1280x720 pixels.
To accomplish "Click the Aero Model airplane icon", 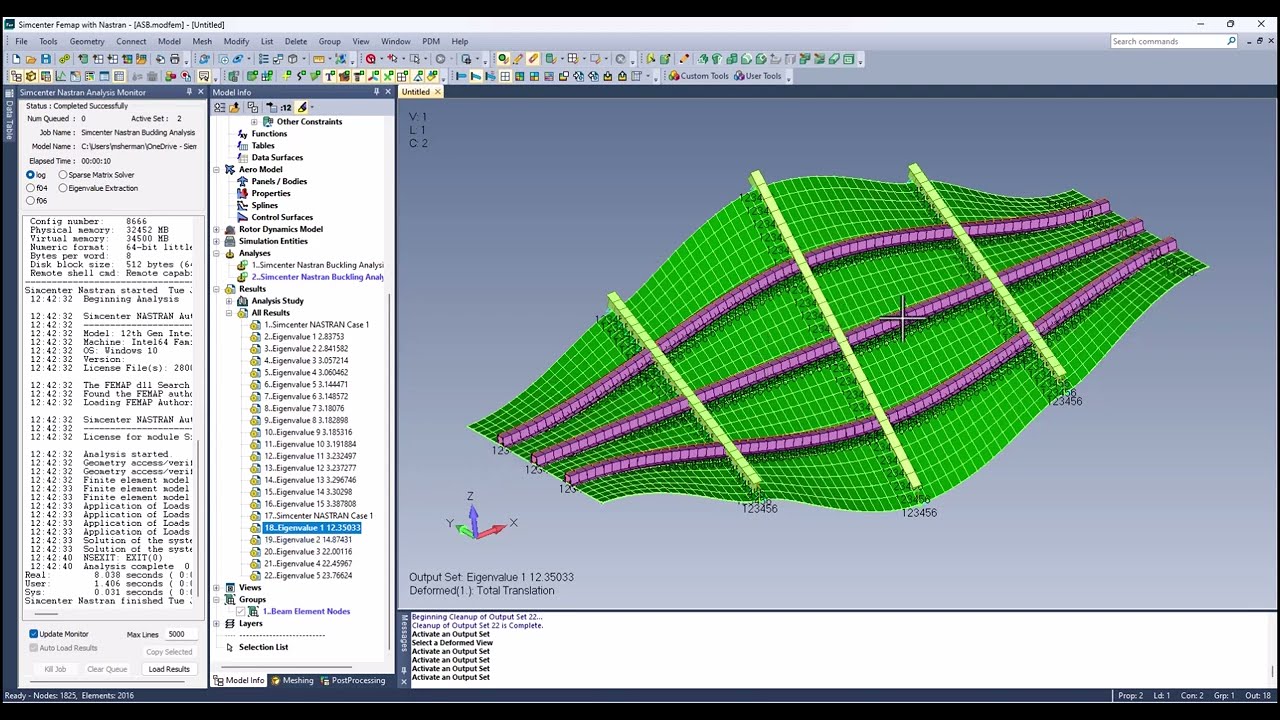I will [229, 169].
